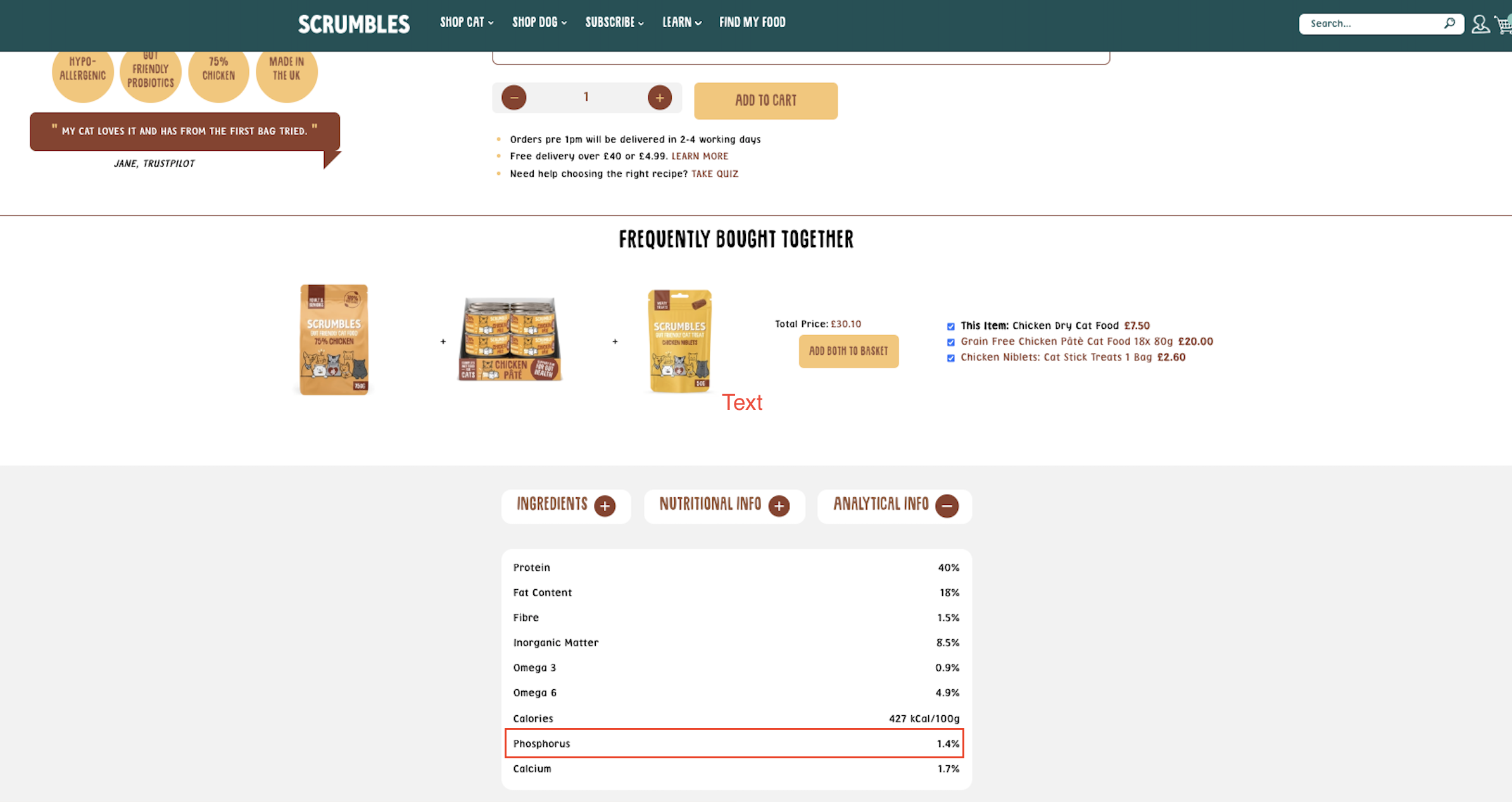Open the Shop Dog menu
1512x802 pixels.
click(x=539, y=23)
